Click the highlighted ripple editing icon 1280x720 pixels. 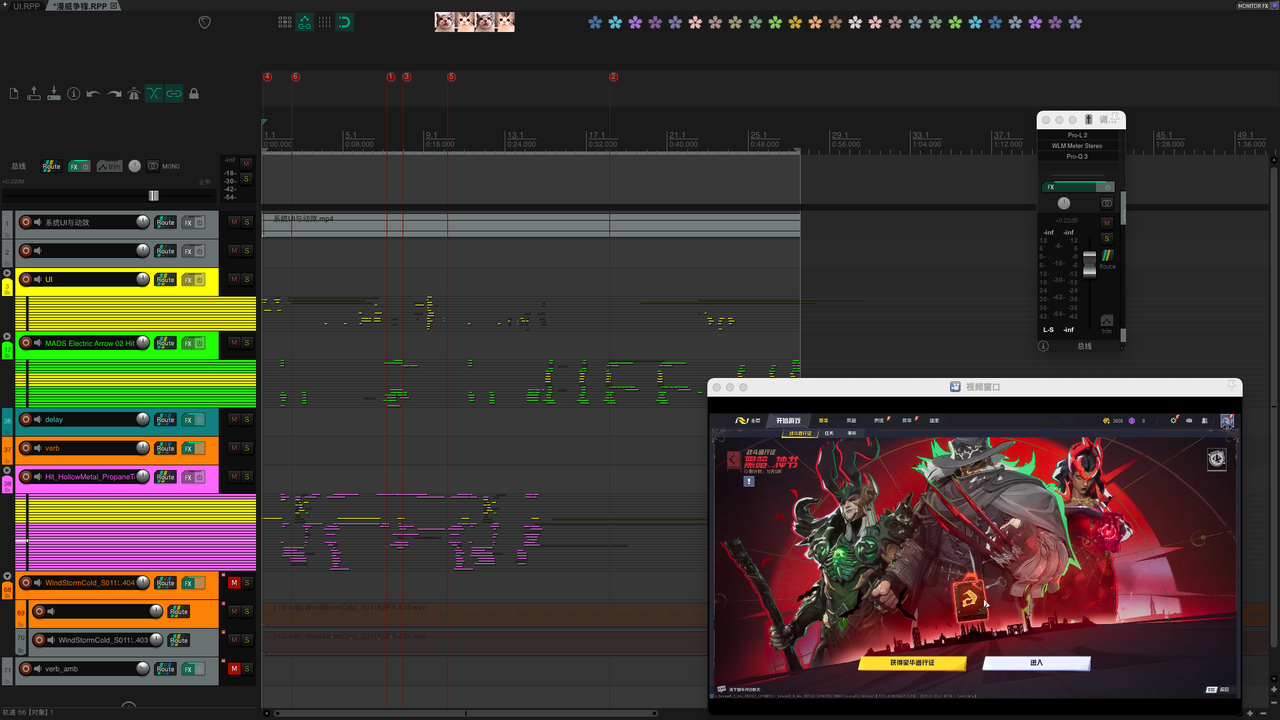click(x=305, y=22)
